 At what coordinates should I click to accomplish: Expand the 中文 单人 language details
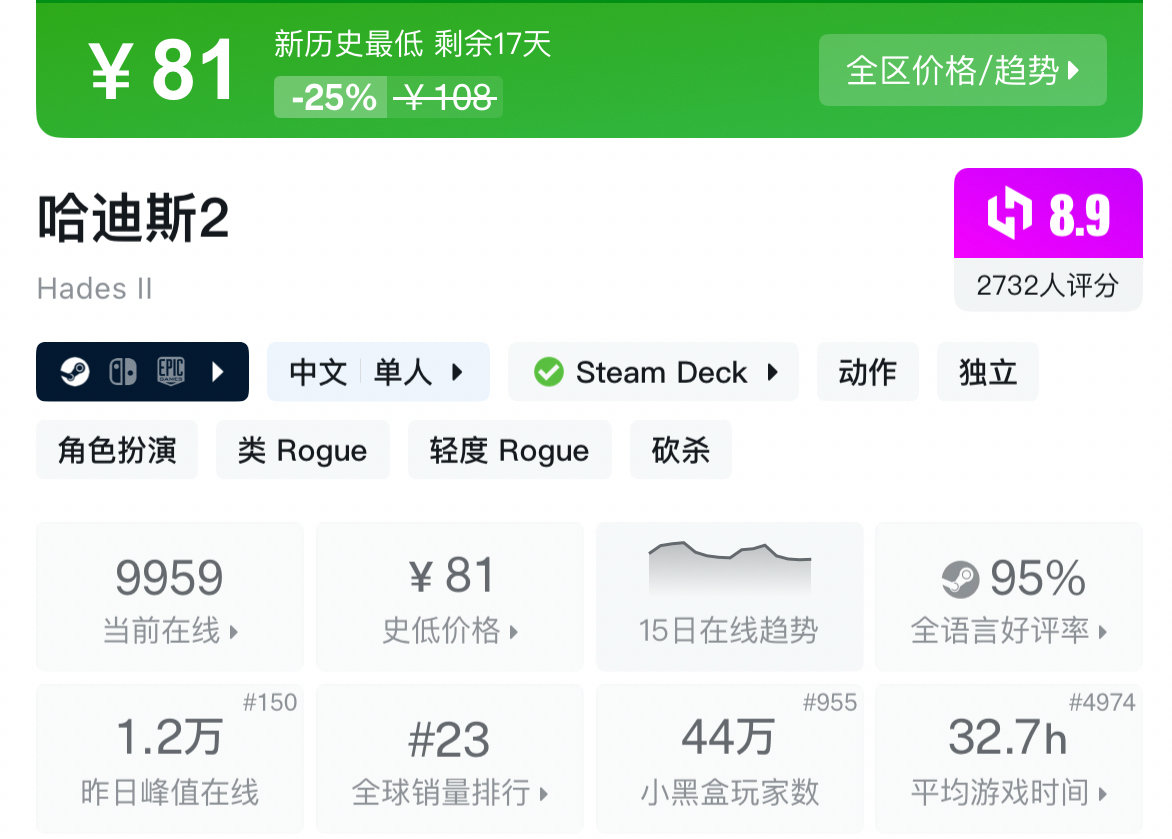coord(378,372)
